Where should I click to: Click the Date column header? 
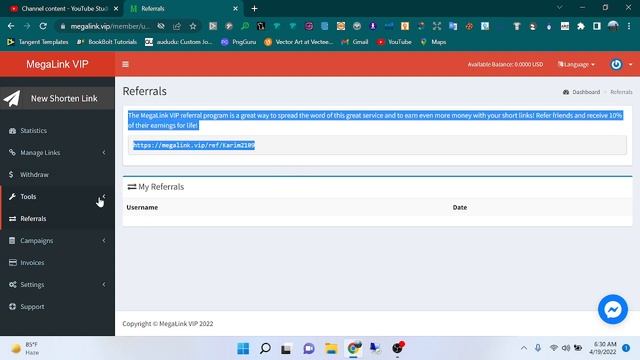coord(460,207)
